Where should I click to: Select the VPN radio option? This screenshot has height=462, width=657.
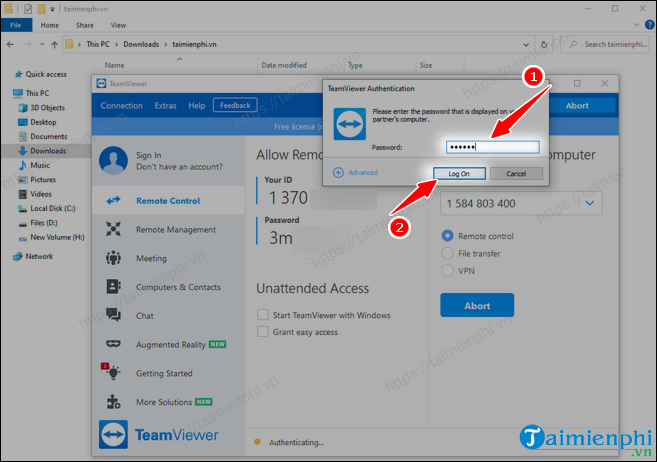point(447,270)
